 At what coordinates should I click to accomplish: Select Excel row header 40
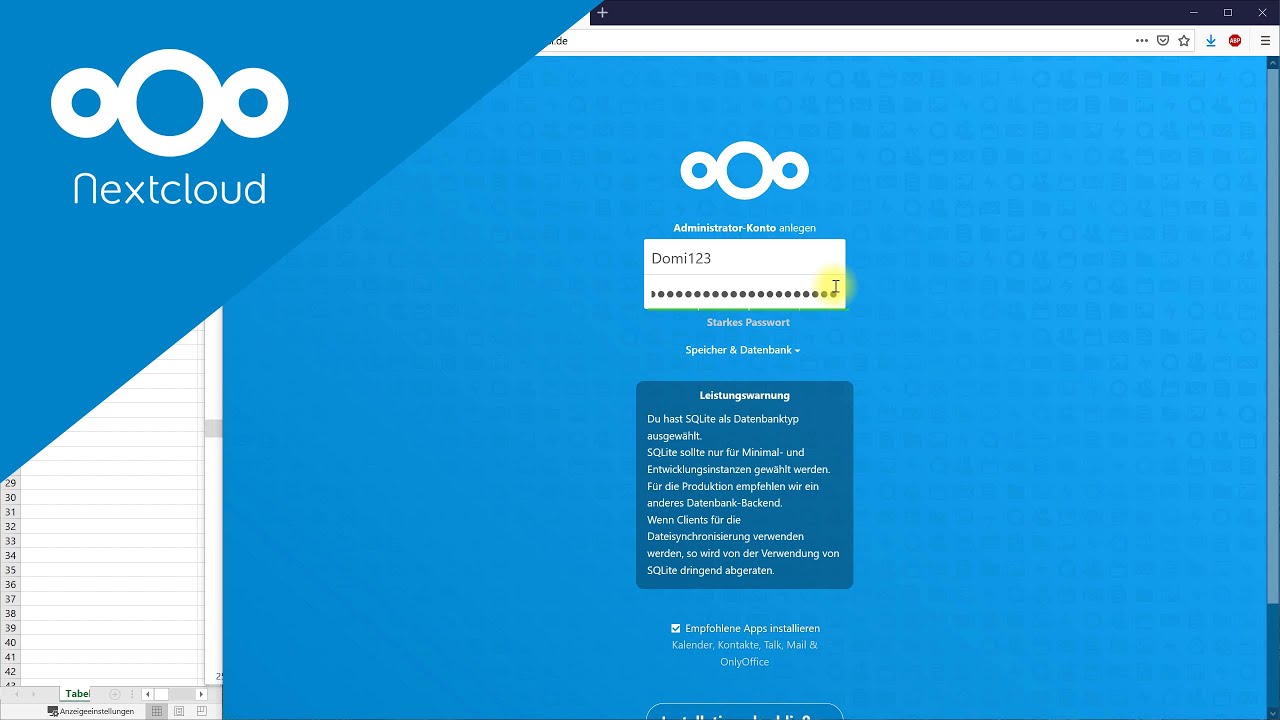[11, 642]
